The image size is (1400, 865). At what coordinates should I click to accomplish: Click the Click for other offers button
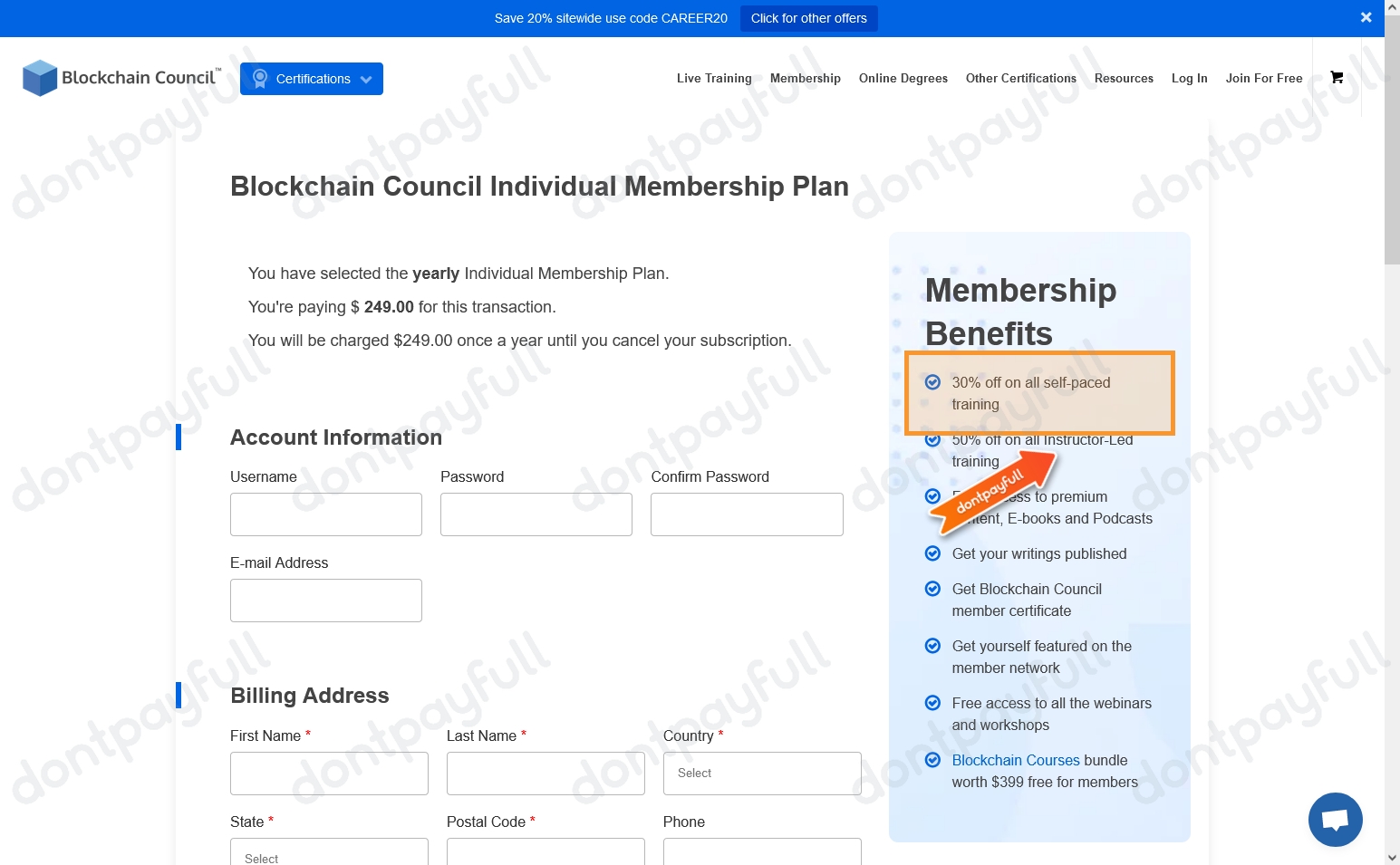[808, 18]
